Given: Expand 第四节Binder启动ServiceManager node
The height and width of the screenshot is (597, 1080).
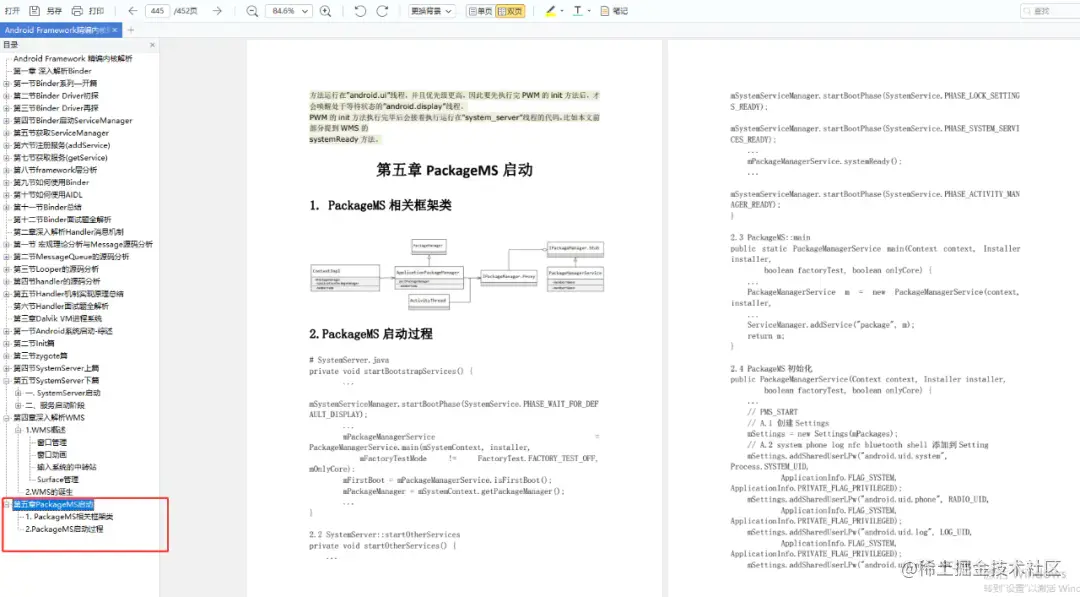Looking at the screenshot, I should 7,121.
